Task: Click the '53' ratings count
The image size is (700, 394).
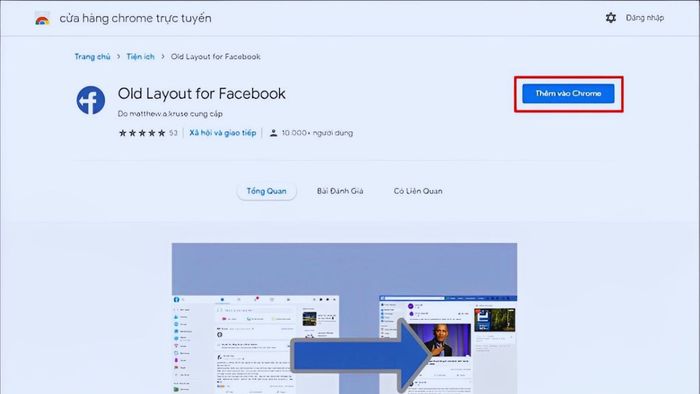Action: tap(173, 133)
